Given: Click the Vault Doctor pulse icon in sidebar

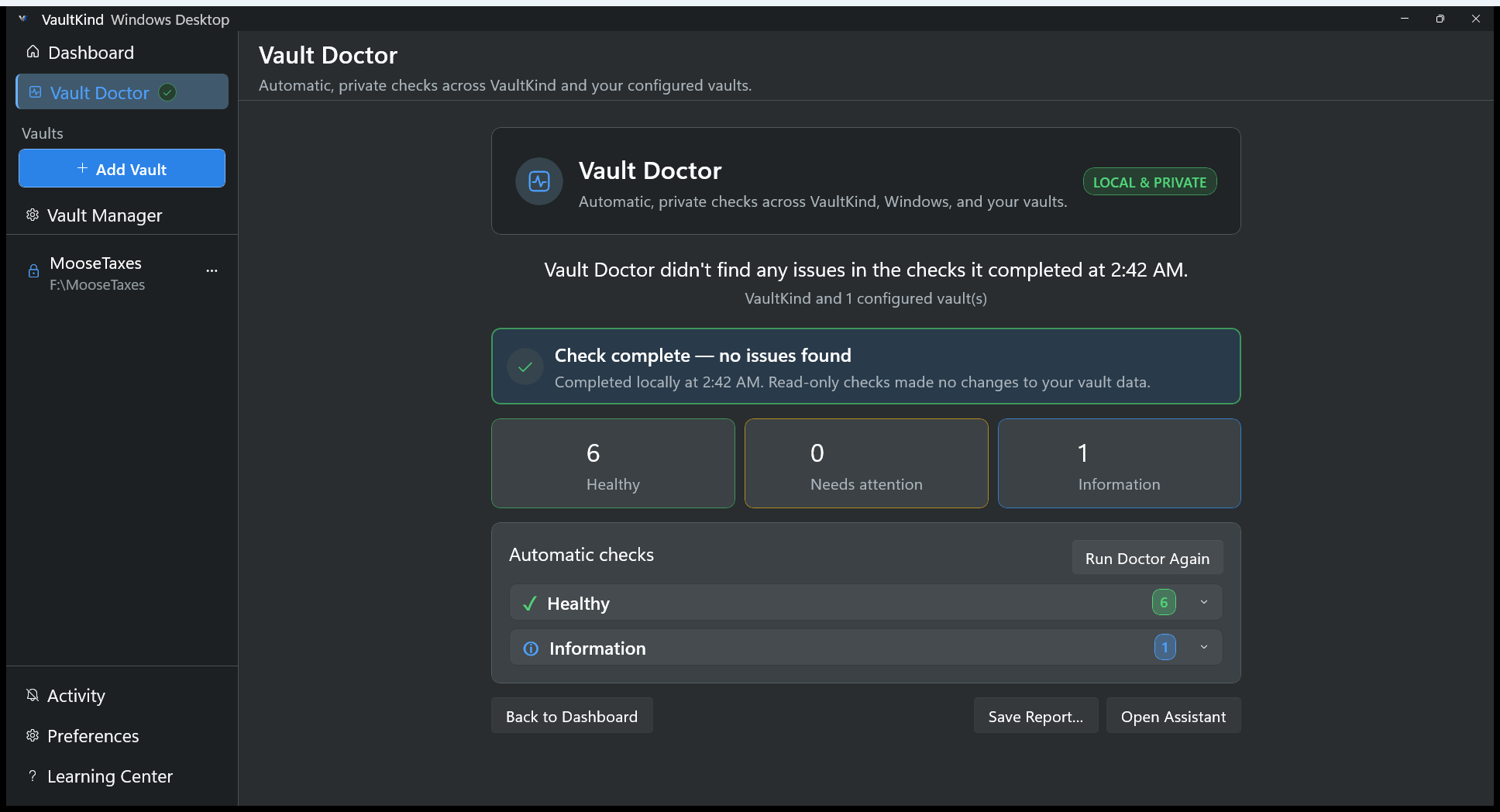Looking at the screenshot, I should click(x=35, y=92).
